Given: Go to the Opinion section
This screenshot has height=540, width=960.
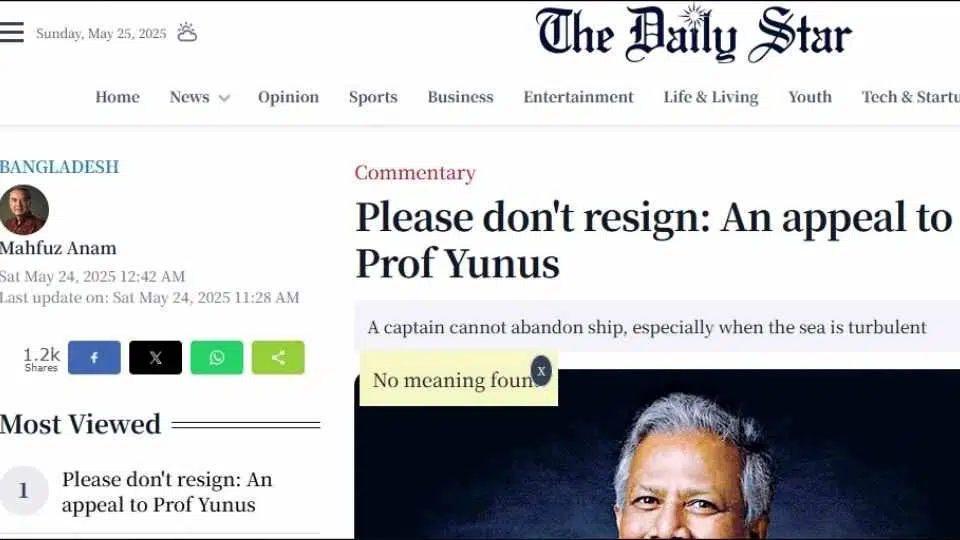Looking at the screenshot, I should 288,97.
